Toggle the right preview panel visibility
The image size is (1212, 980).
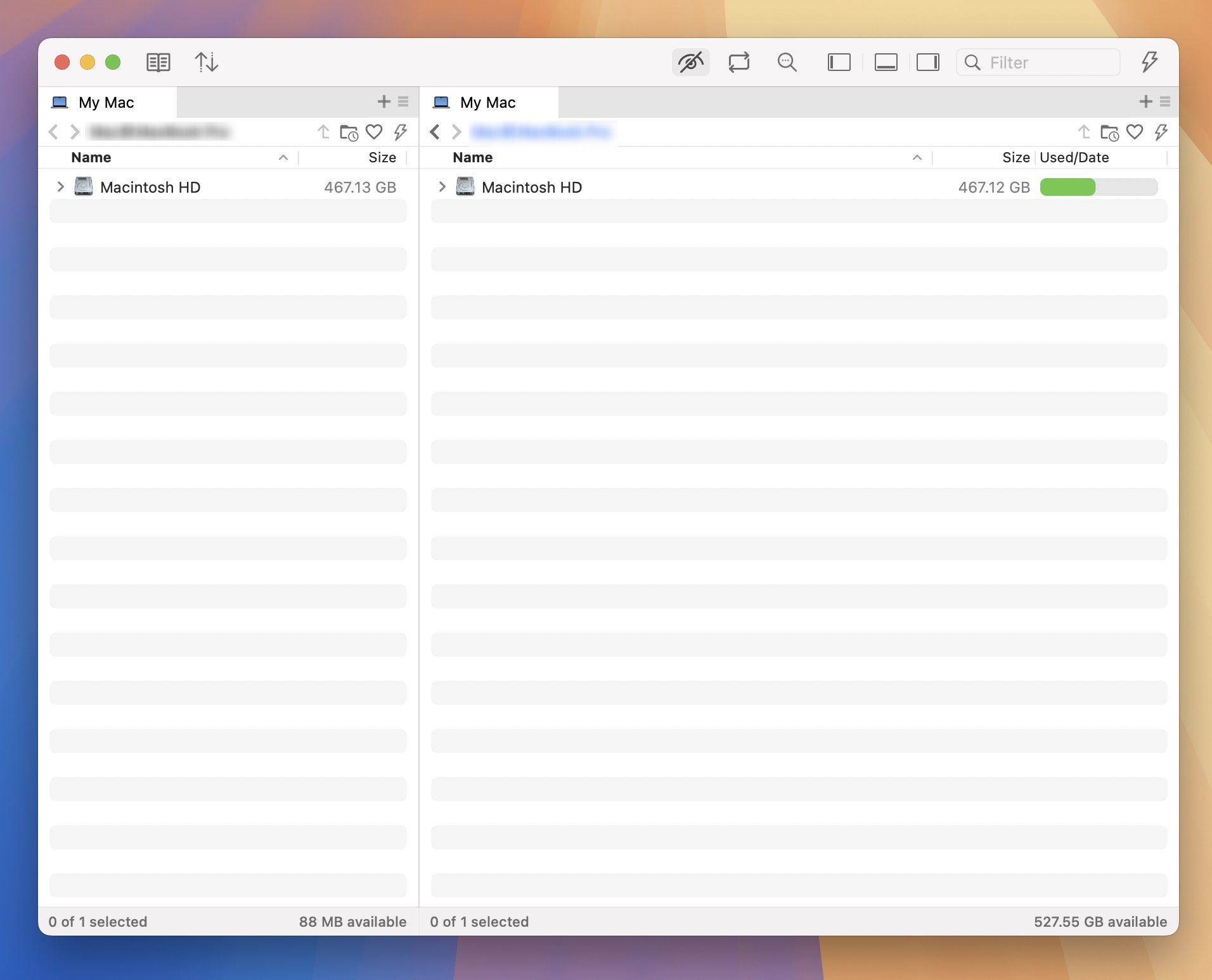(x=927, y=62)
